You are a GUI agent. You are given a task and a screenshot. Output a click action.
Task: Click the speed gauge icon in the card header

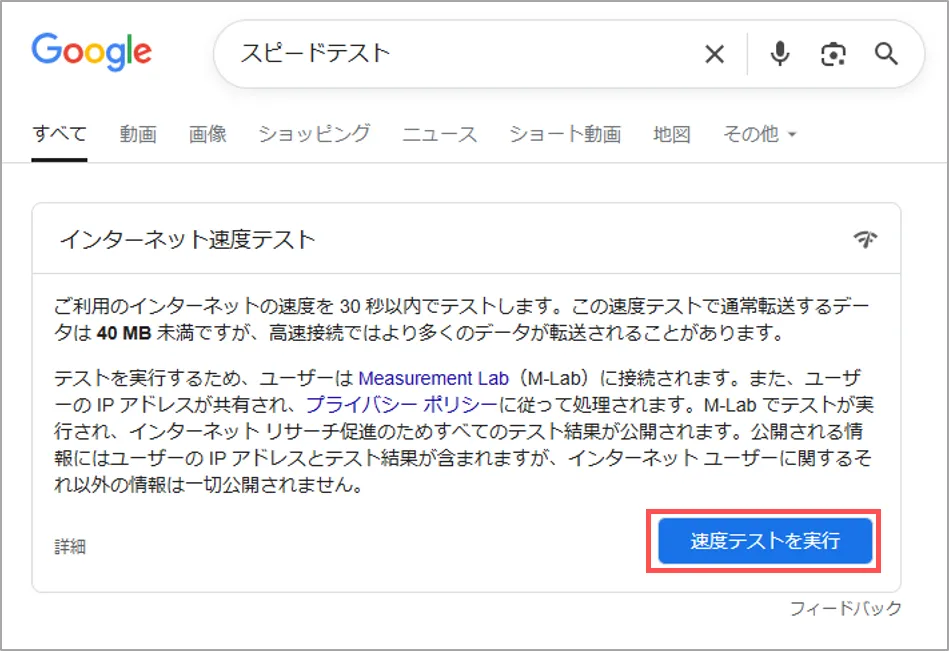pos(866,238)
